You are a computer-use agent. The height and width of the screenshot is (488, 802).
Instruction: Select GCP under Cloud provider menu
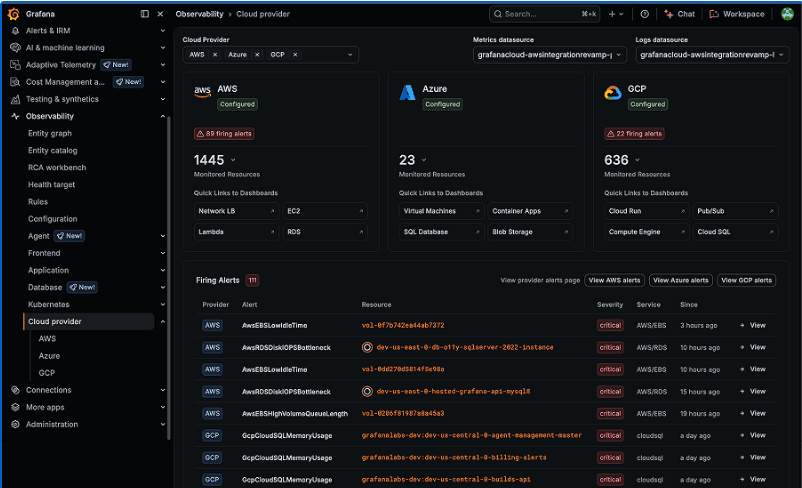pyautogui.click(x=47, y=373)
